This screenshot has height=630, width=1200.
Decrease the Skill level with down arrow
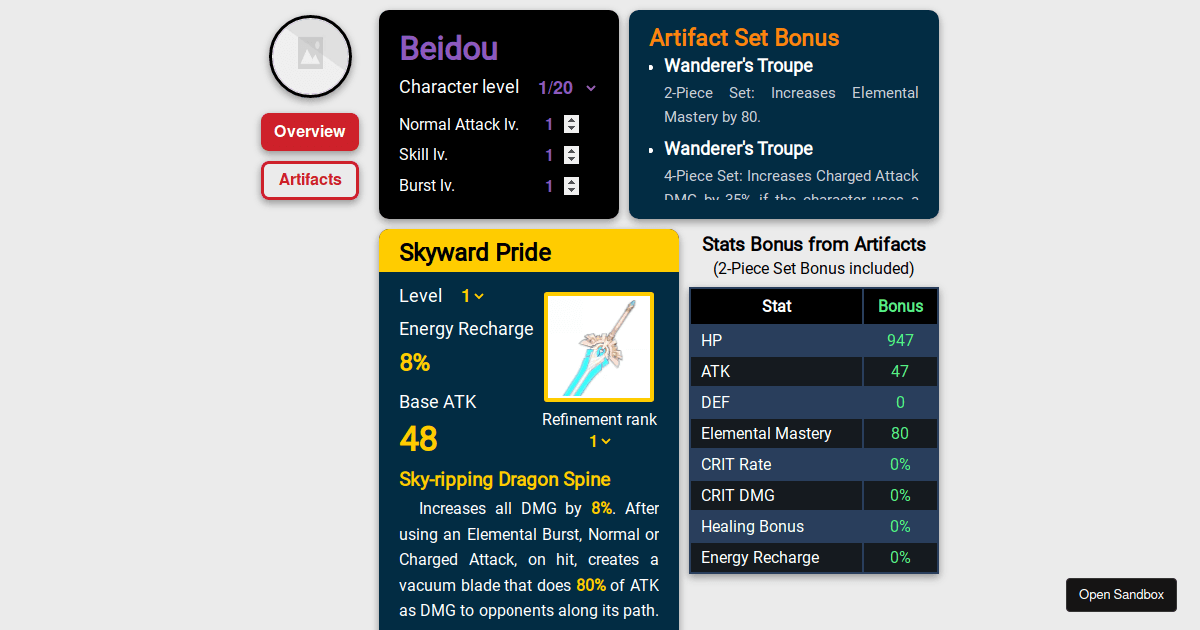(571, 160)
